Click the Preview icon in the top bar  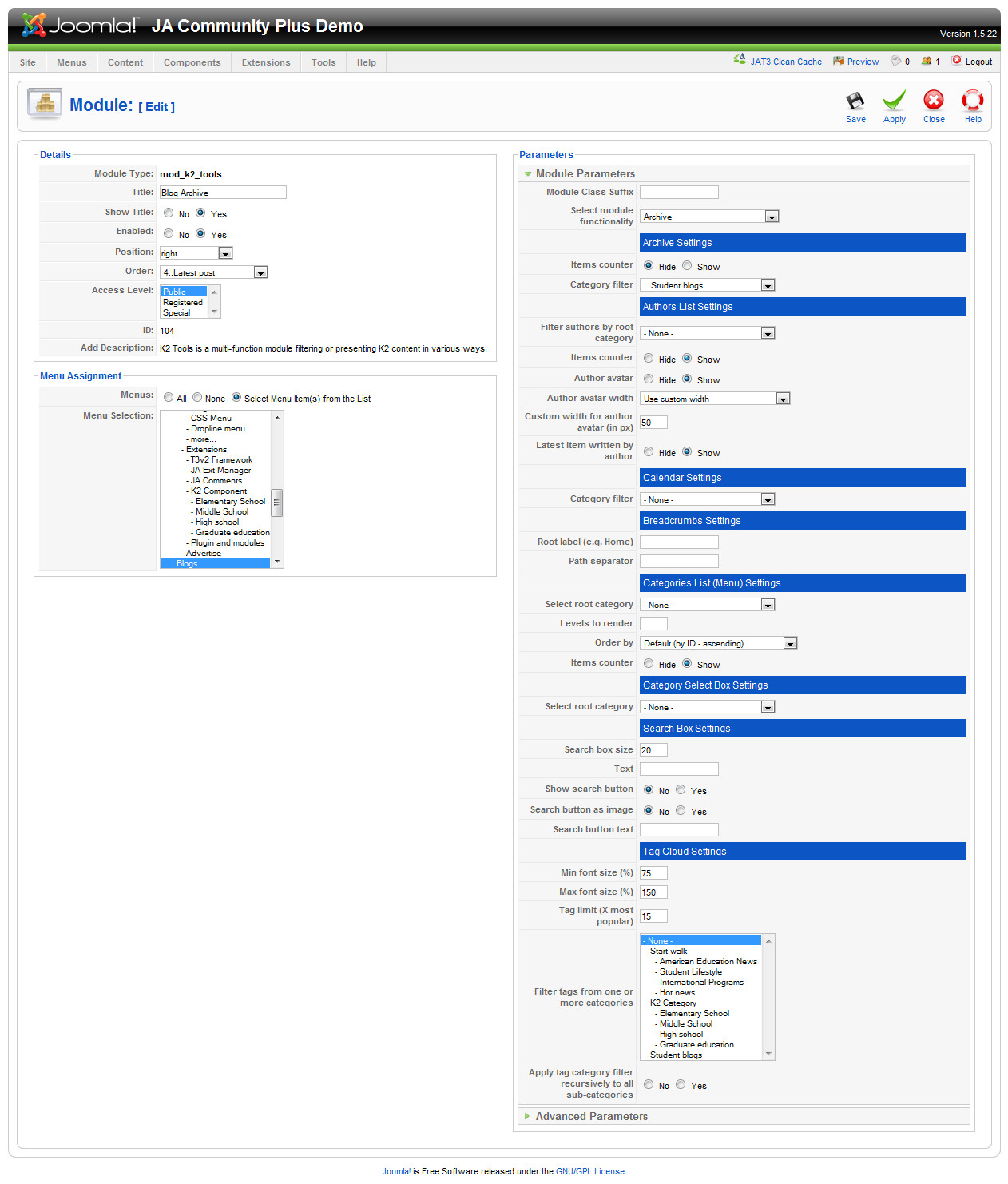838,61
